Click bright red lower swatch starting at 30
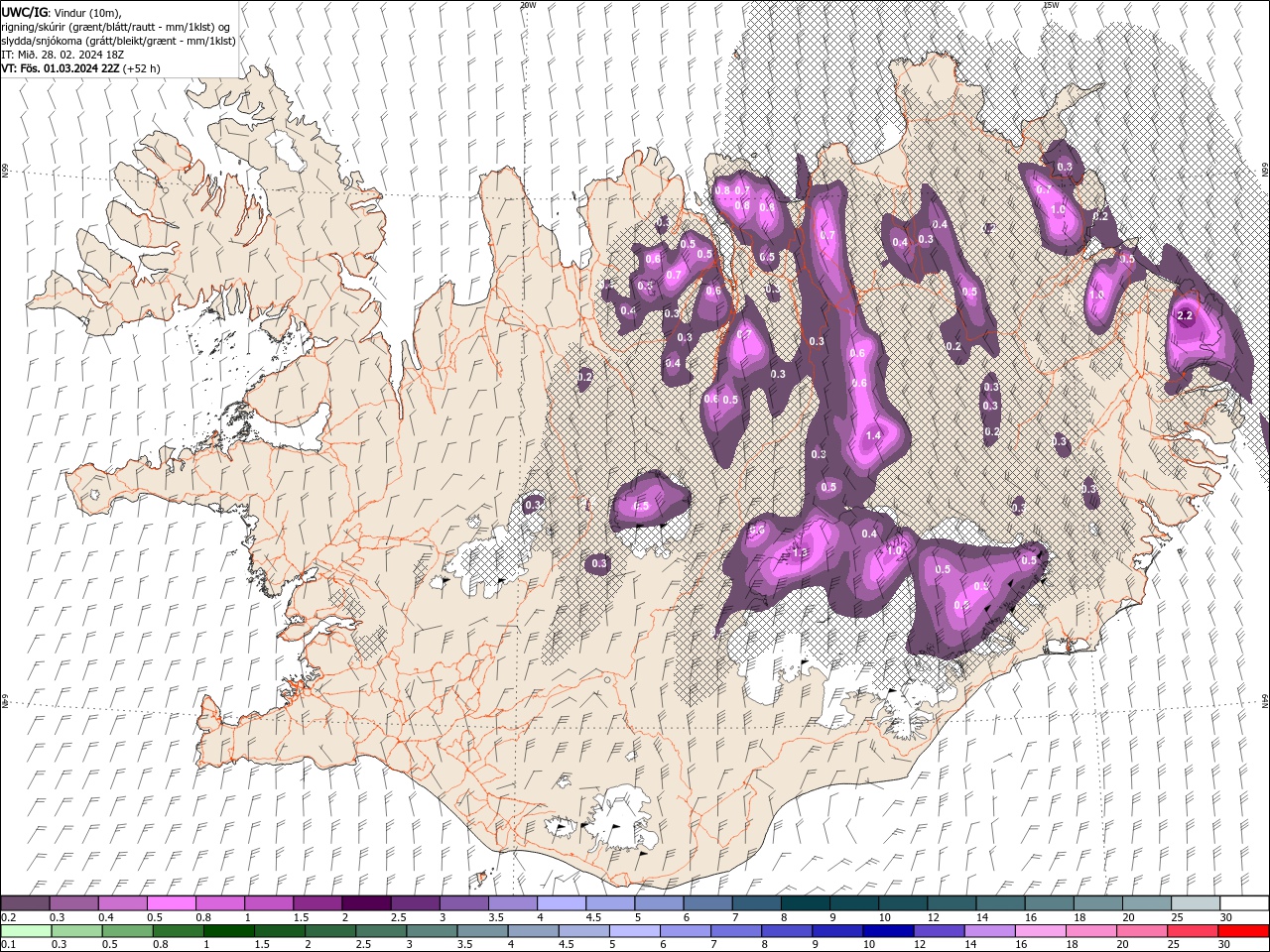This screenshot has height=952, width=1270. pos(1243,931)
